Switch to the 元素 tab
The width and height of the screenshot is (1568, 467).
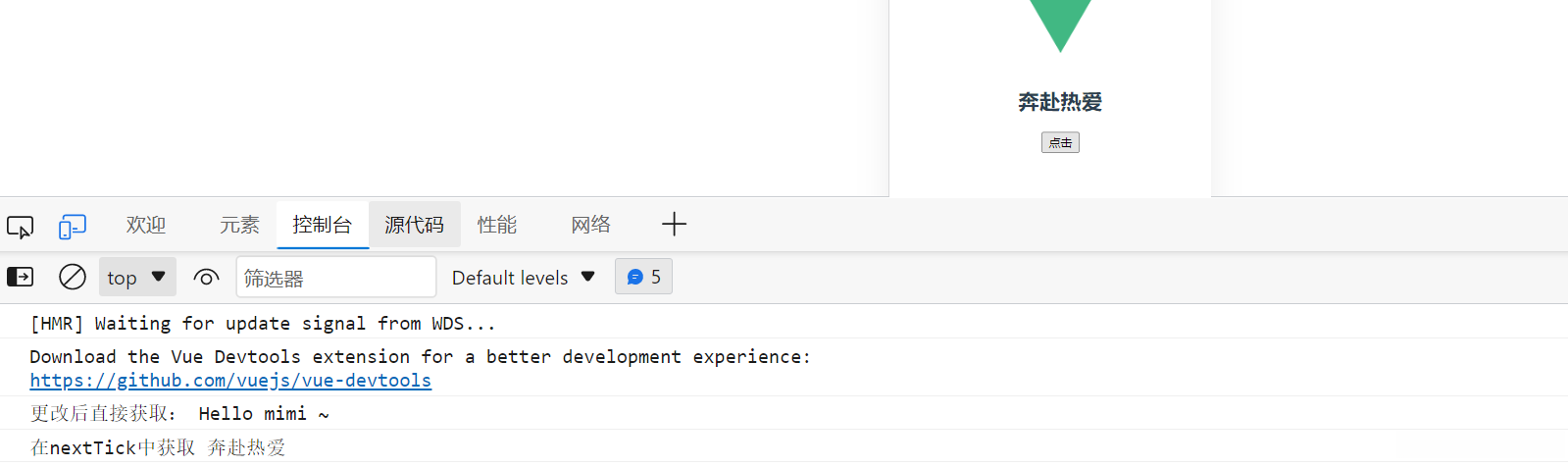(x=239, y=225)
